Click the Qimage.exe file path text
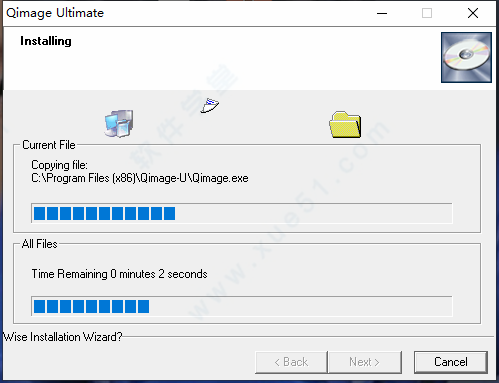The width and height of the screenshot is (499, 383). point(140,178)
